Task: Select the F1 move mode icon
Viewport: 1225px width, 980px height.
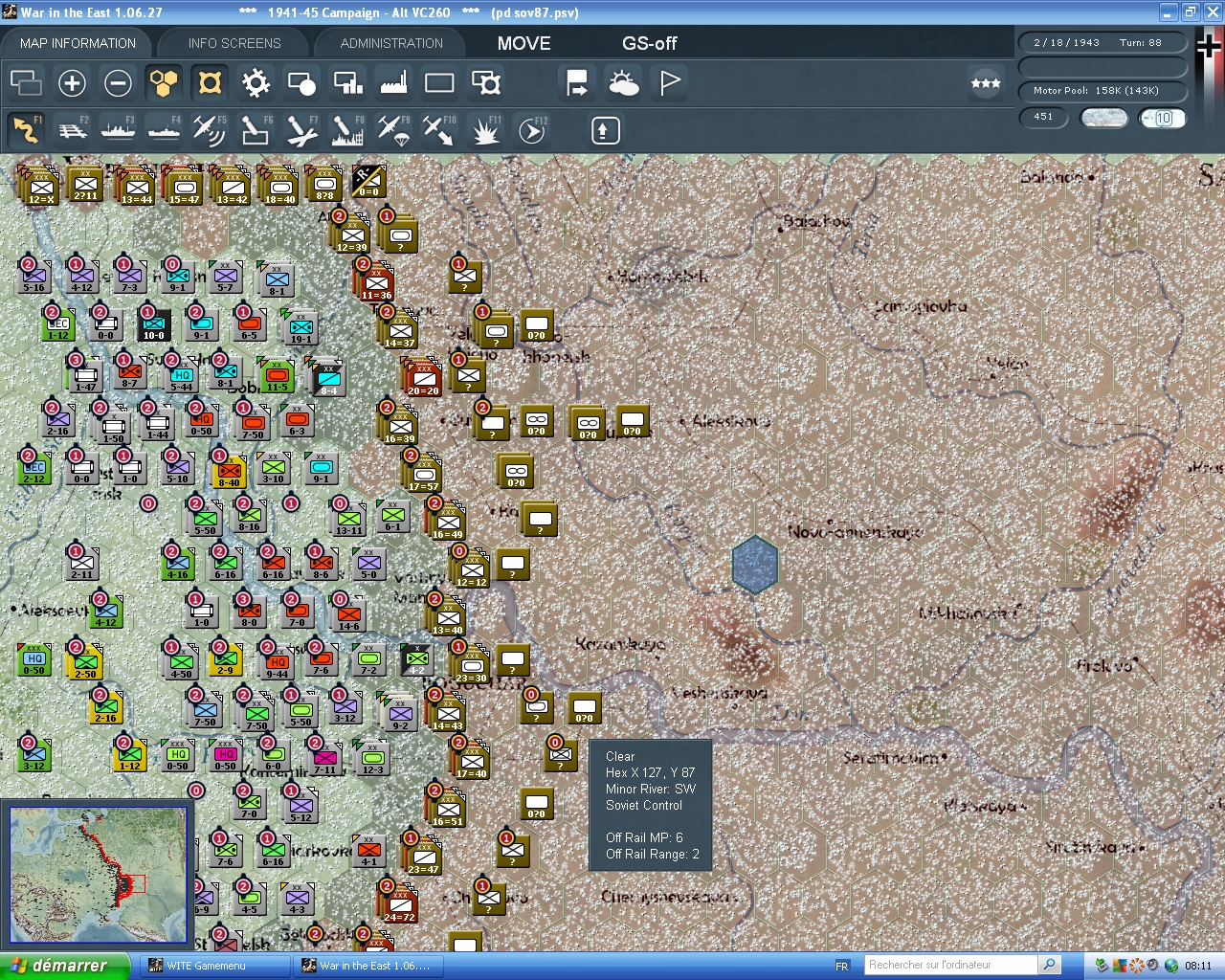Action: point(26,130)
